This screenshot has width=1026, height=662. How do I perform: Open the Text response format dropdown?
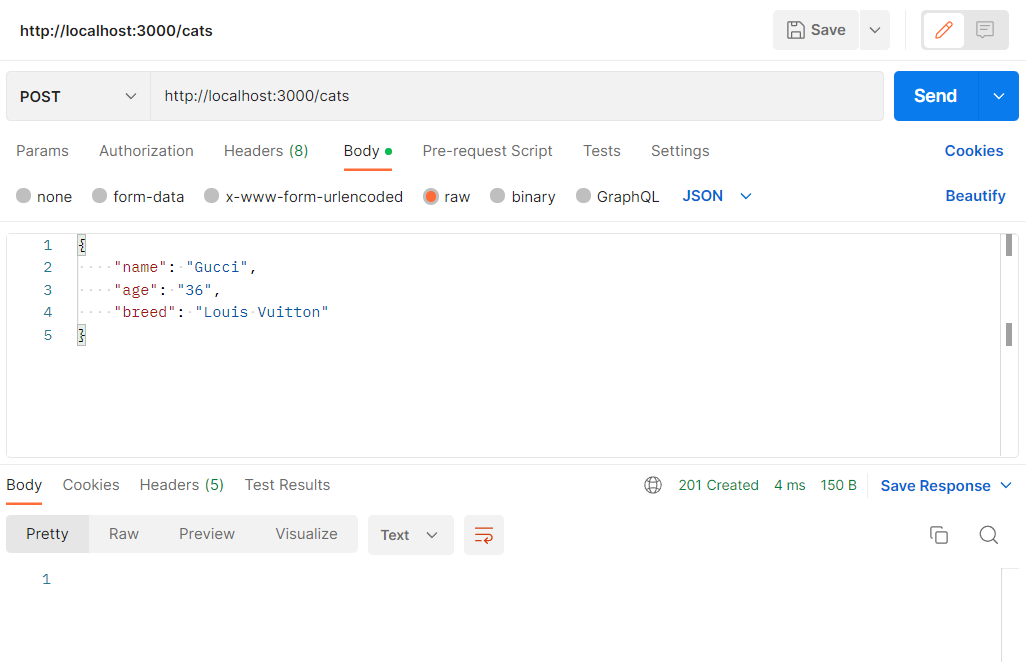(x=410, y=535)
